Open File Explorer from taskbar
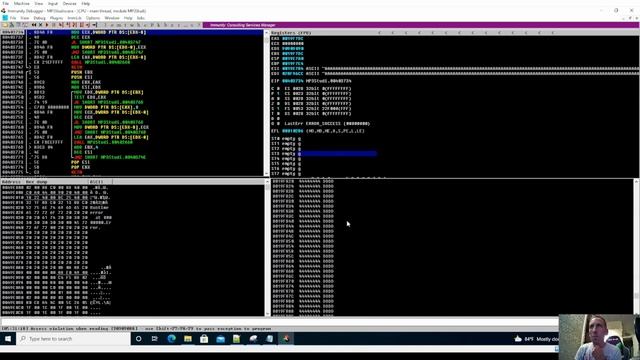Image resolution: width=640 pixels, height=360 pixels. 188,339
